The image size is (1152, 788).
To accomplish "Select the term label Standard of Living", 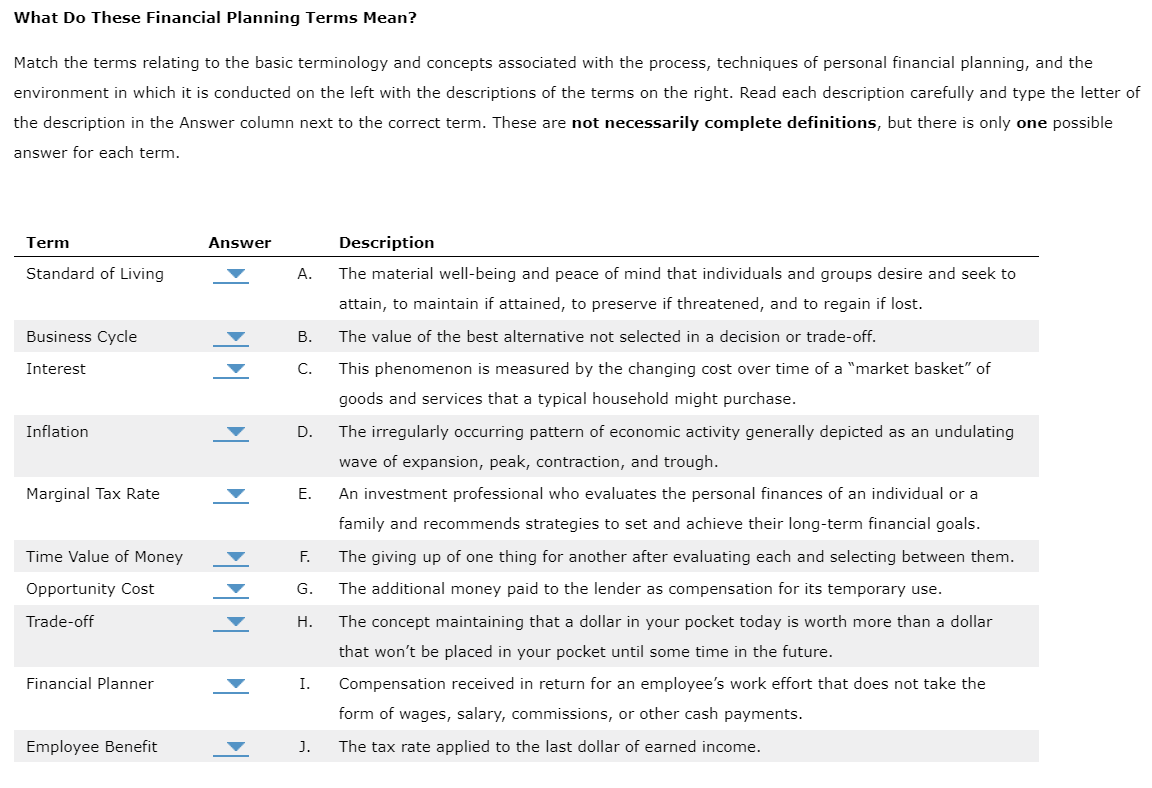I will coord(94,274).
